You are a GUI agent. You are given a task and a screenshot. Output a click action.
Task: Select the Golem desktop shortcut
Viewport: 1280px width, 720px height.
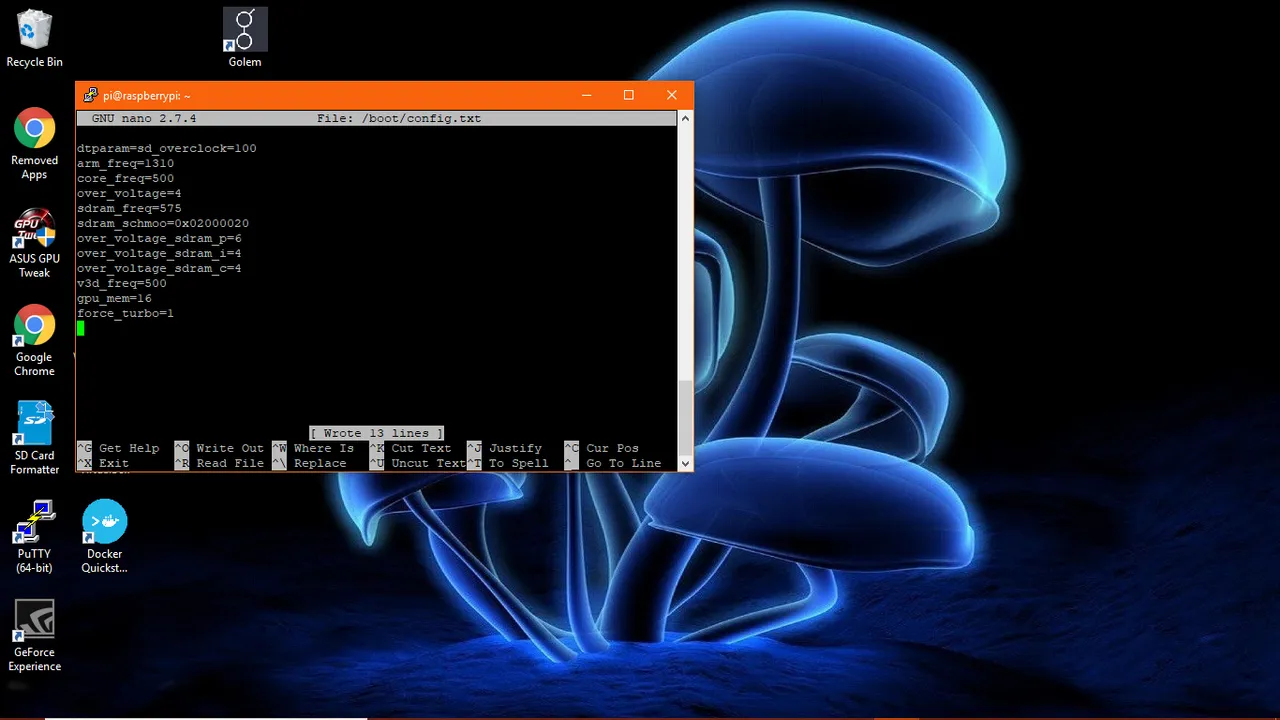[x=245, y=39]
